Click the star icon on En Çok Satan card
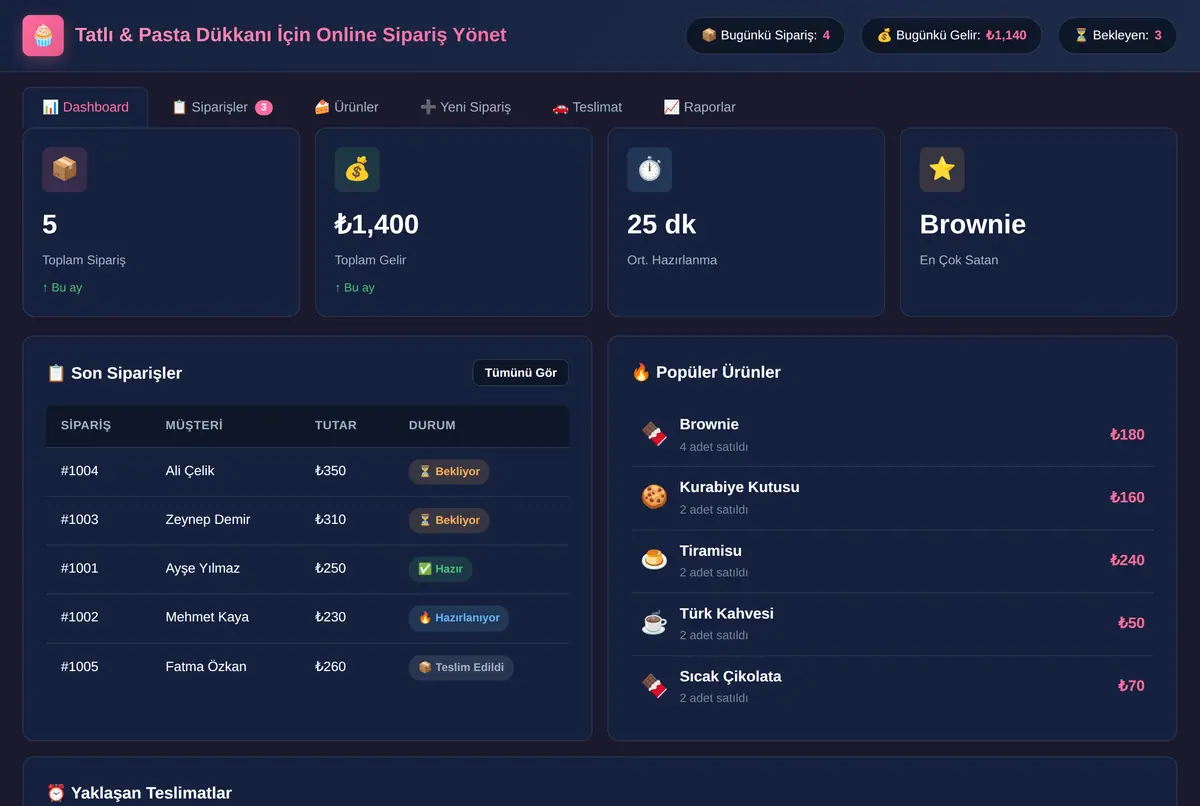 point(942,170)
